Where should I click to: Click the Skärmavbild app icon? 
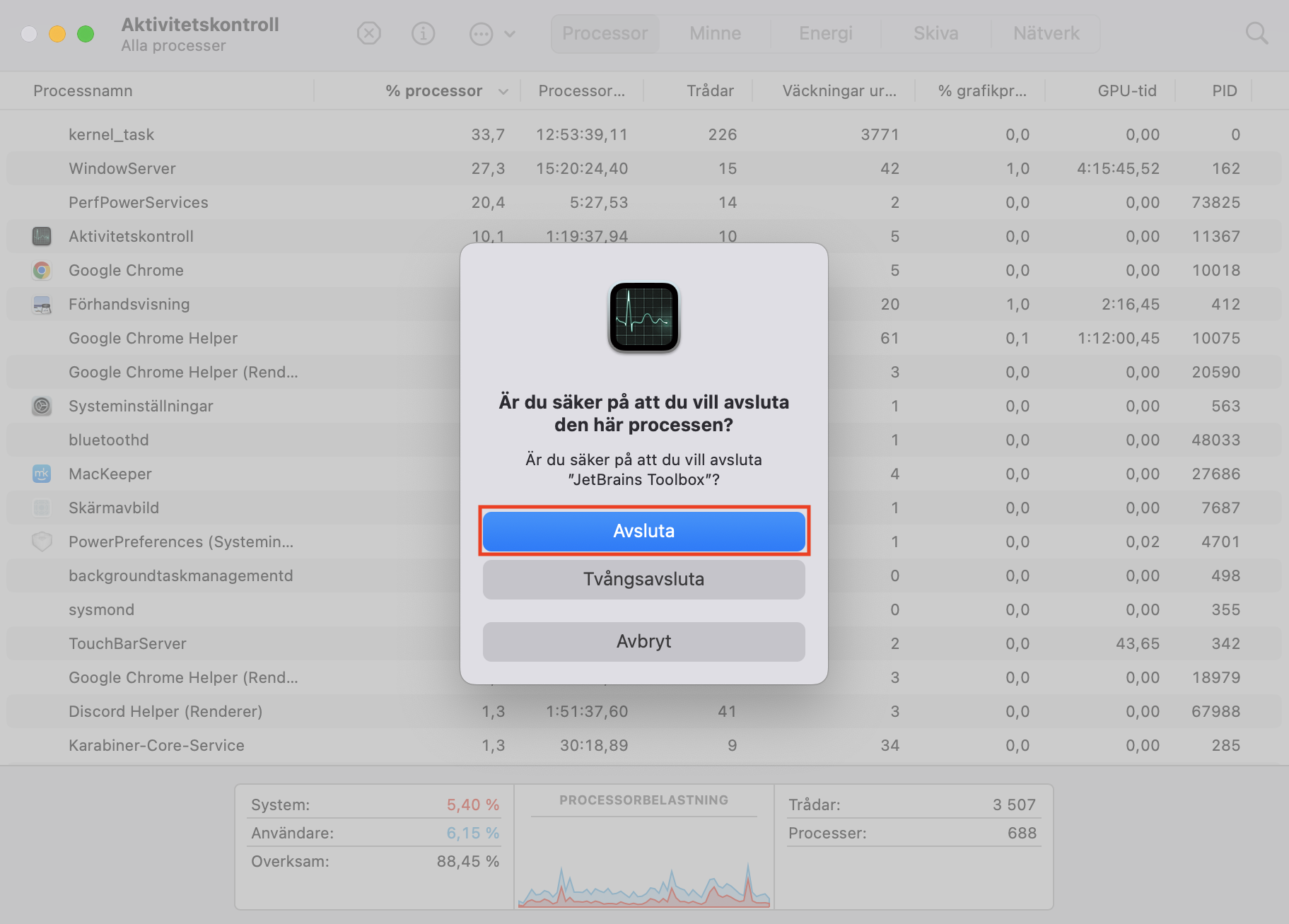(x=42, y=508)
